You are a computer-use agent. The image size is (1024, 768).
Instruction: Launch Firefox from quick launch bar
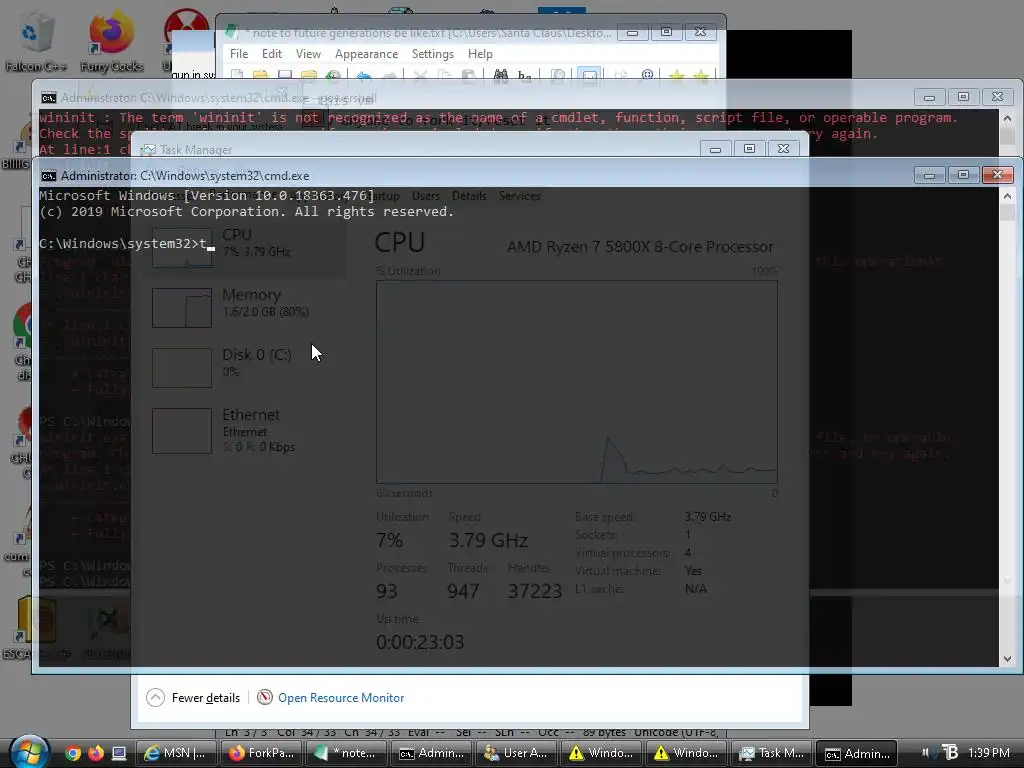click(96, 753)
